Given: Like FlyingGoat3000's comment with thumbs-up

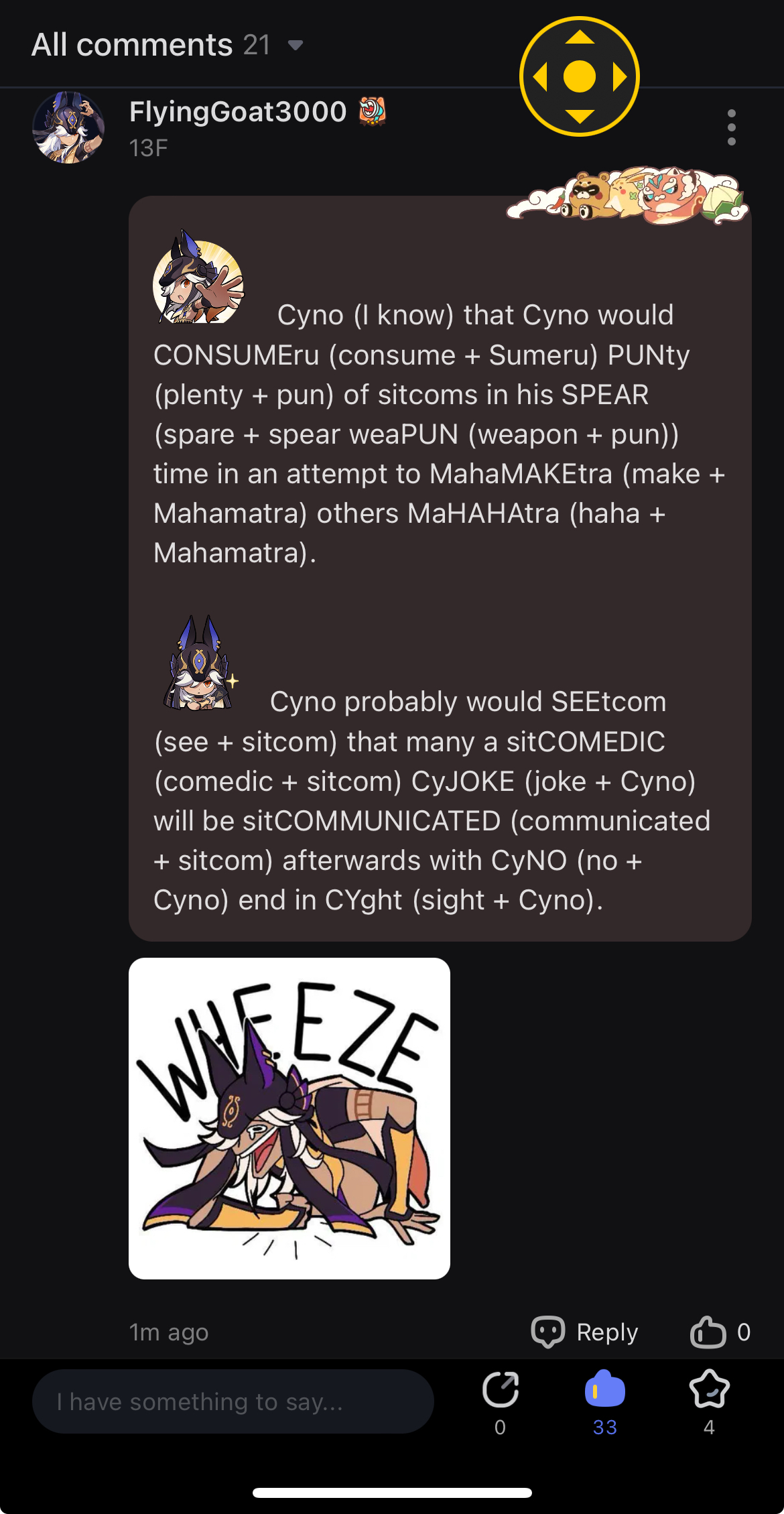Looking at the screenshot, I should tap(708, 1332).
